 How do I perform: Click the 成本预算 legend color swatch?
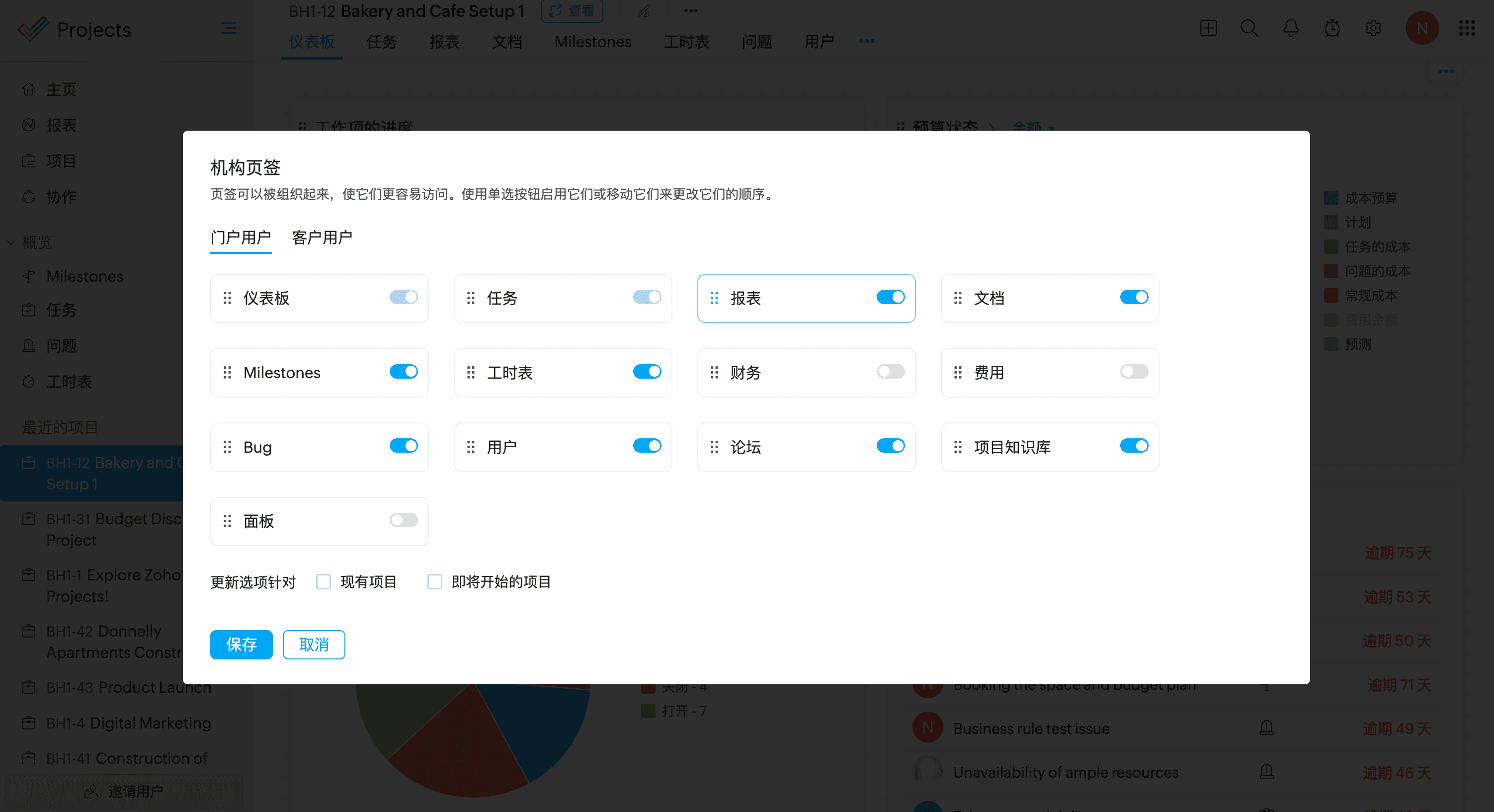[1331, 198]
